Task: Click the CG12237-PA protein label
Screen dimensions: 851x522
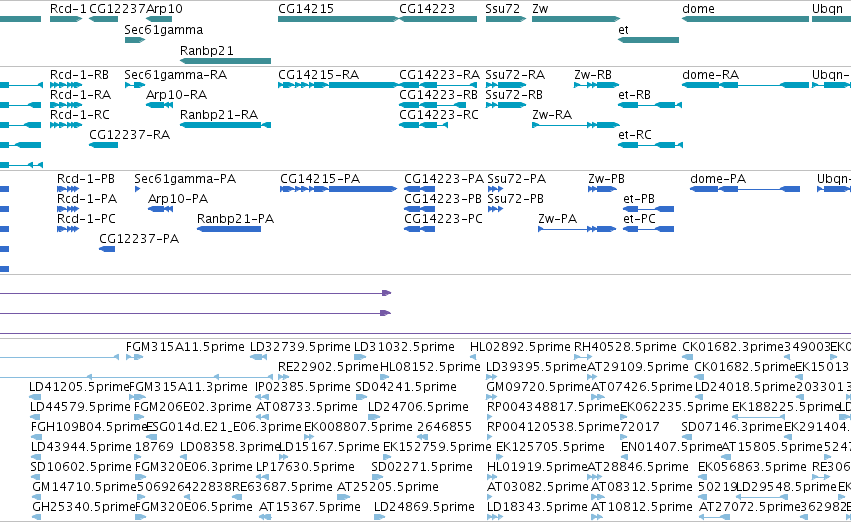Action: pyautogui.click(x=139, y=239)
